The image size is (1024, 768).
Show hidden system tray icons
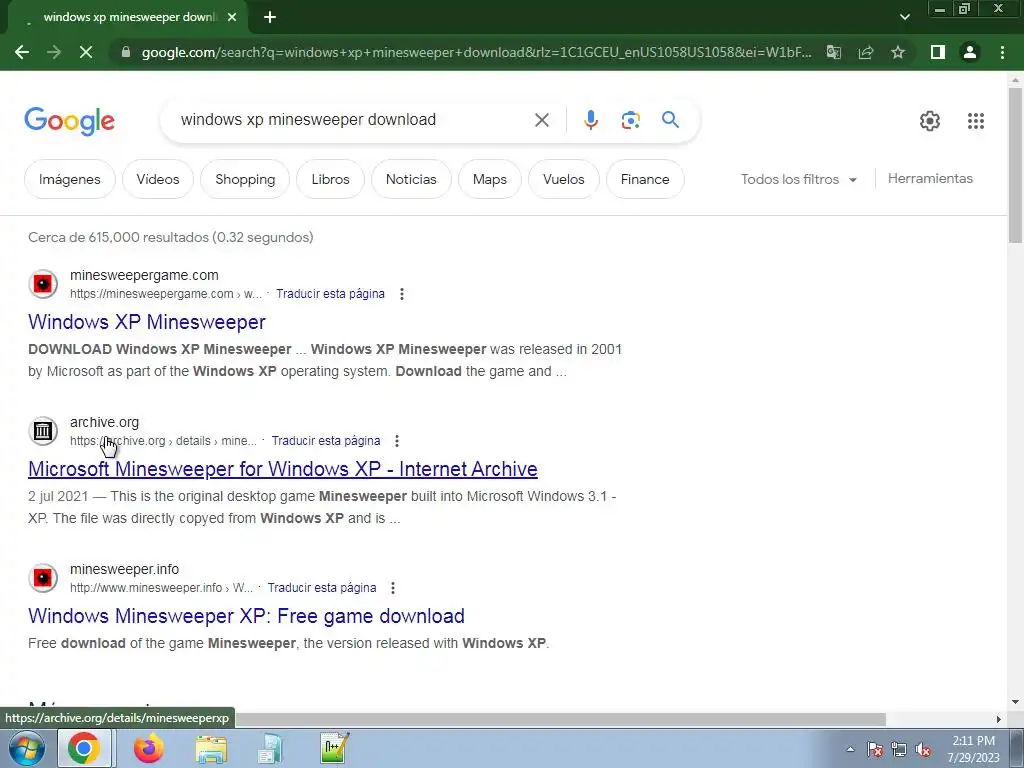click(x=850, y=749)
